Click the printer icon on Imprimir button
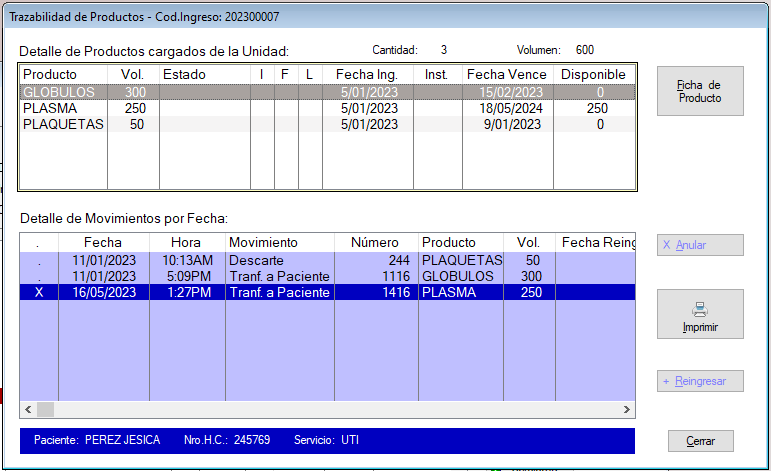 pyautogui.click(x=700, y=310)
